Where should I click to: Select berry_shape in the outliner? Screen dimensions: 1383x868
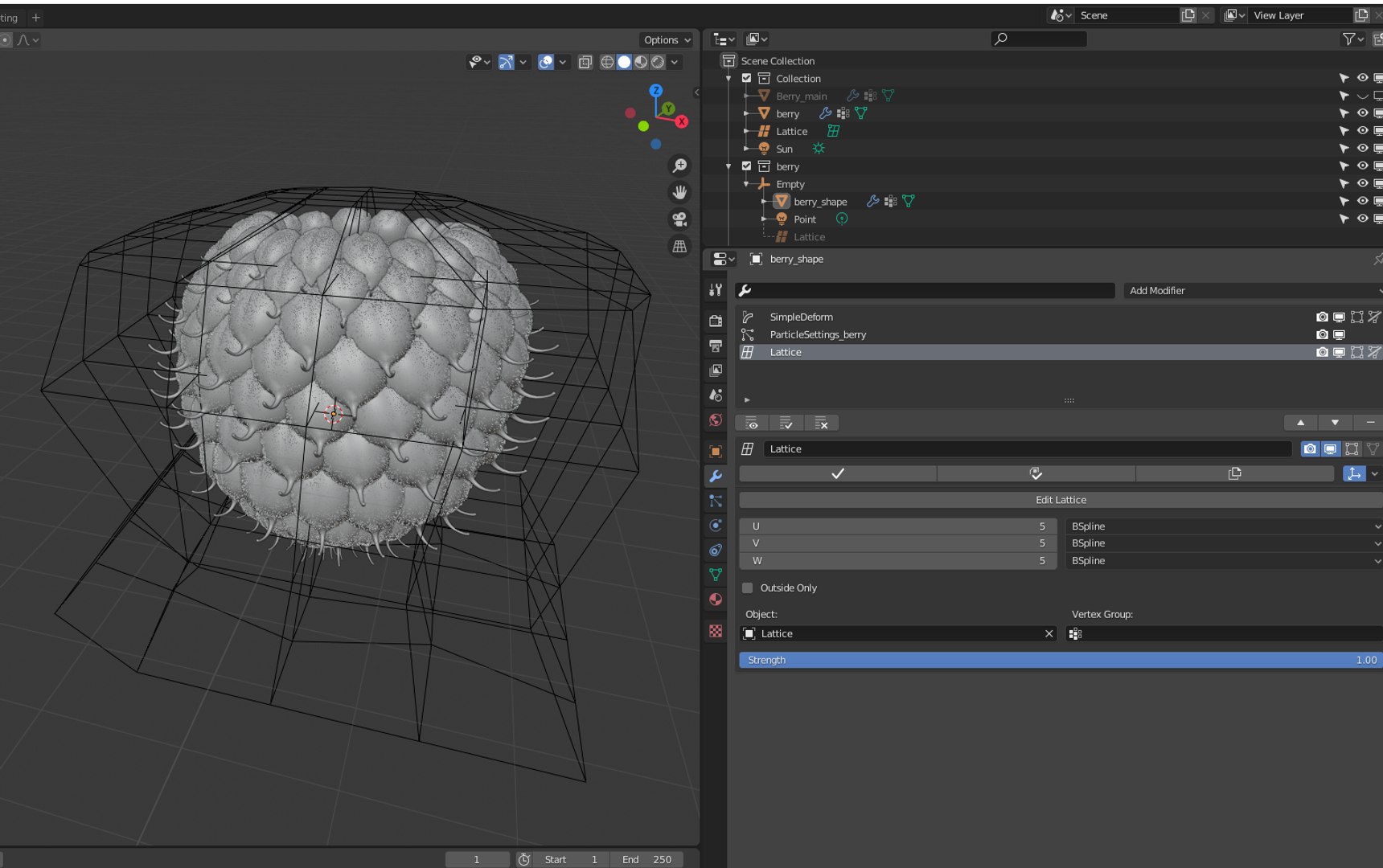tap(820, 202)
